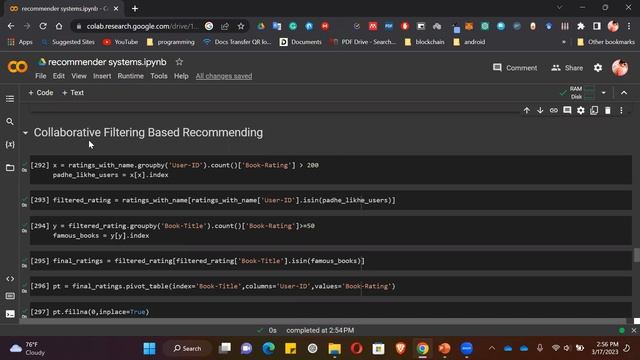
Task: Open the YouTube bookmark
Action: [x=120, y=42]
